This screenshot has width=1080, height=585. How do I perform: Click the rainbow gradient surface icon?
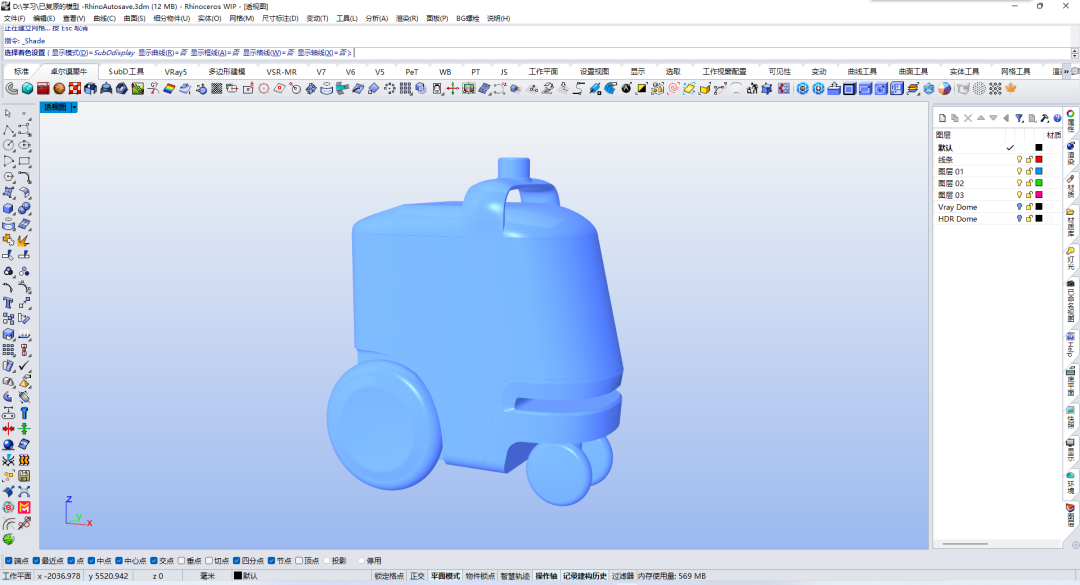click(x=169, y=88)
